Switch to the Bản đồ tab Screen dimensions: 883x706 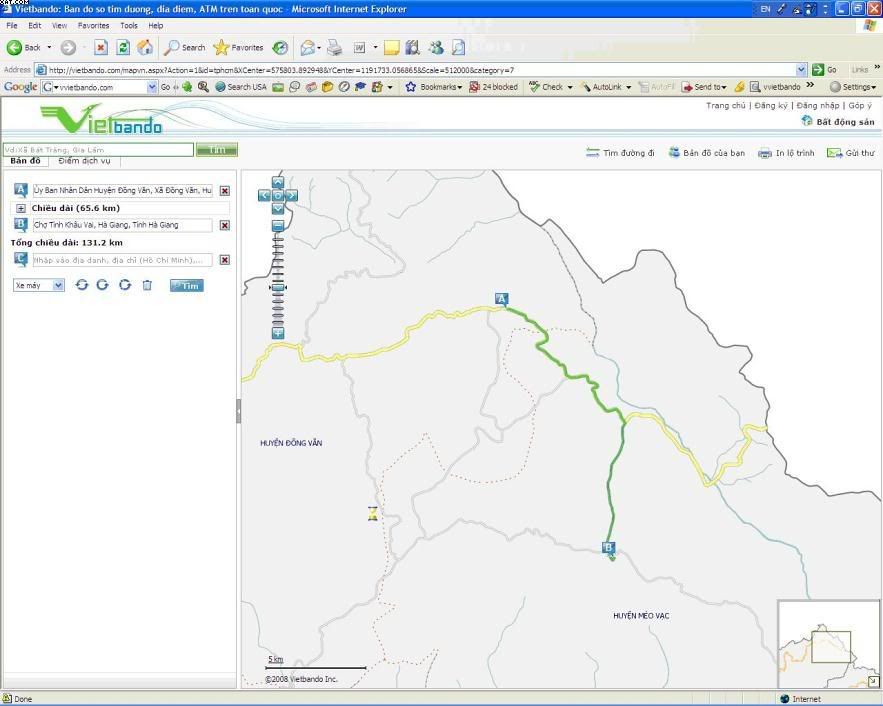(25, 161)
